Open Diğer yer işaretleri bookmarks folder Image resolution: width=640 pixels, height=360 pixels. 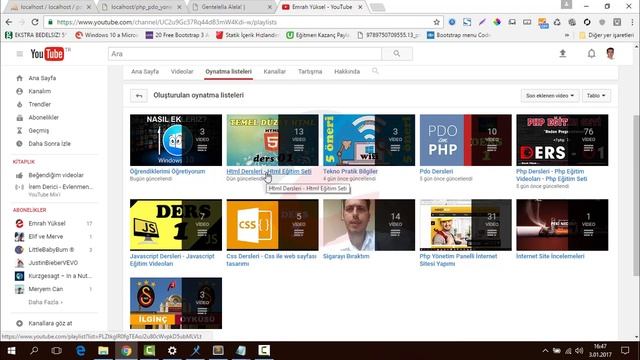point(607,36)
